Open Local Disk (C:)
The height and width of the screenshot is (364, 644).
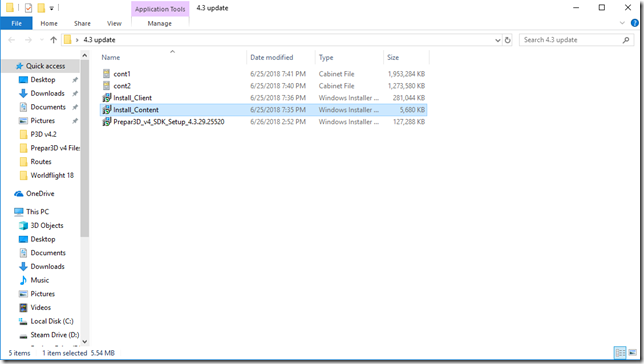tap(52, 321)
